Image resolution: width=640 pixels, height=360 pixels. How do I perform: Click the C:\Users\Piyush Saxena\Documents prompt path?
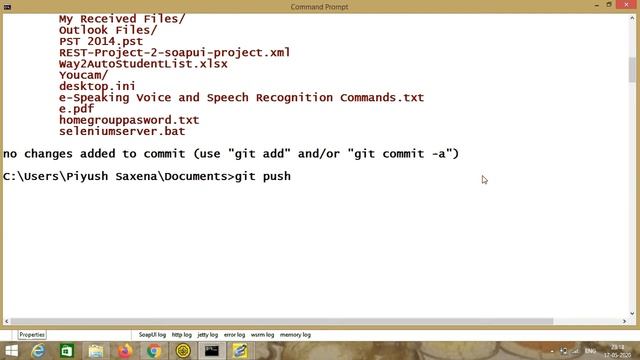[x=116, y=176]
